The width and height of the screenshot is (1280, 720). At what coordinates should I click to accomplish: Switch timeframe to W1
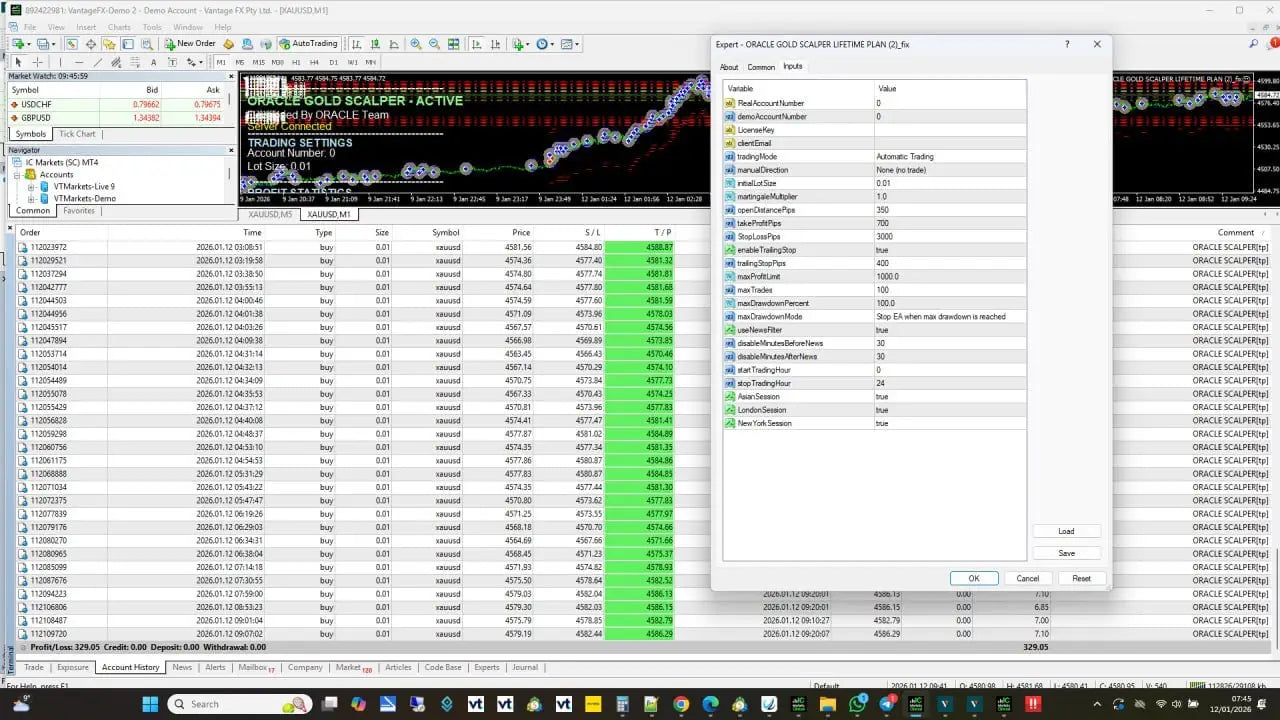pos(352,62)
